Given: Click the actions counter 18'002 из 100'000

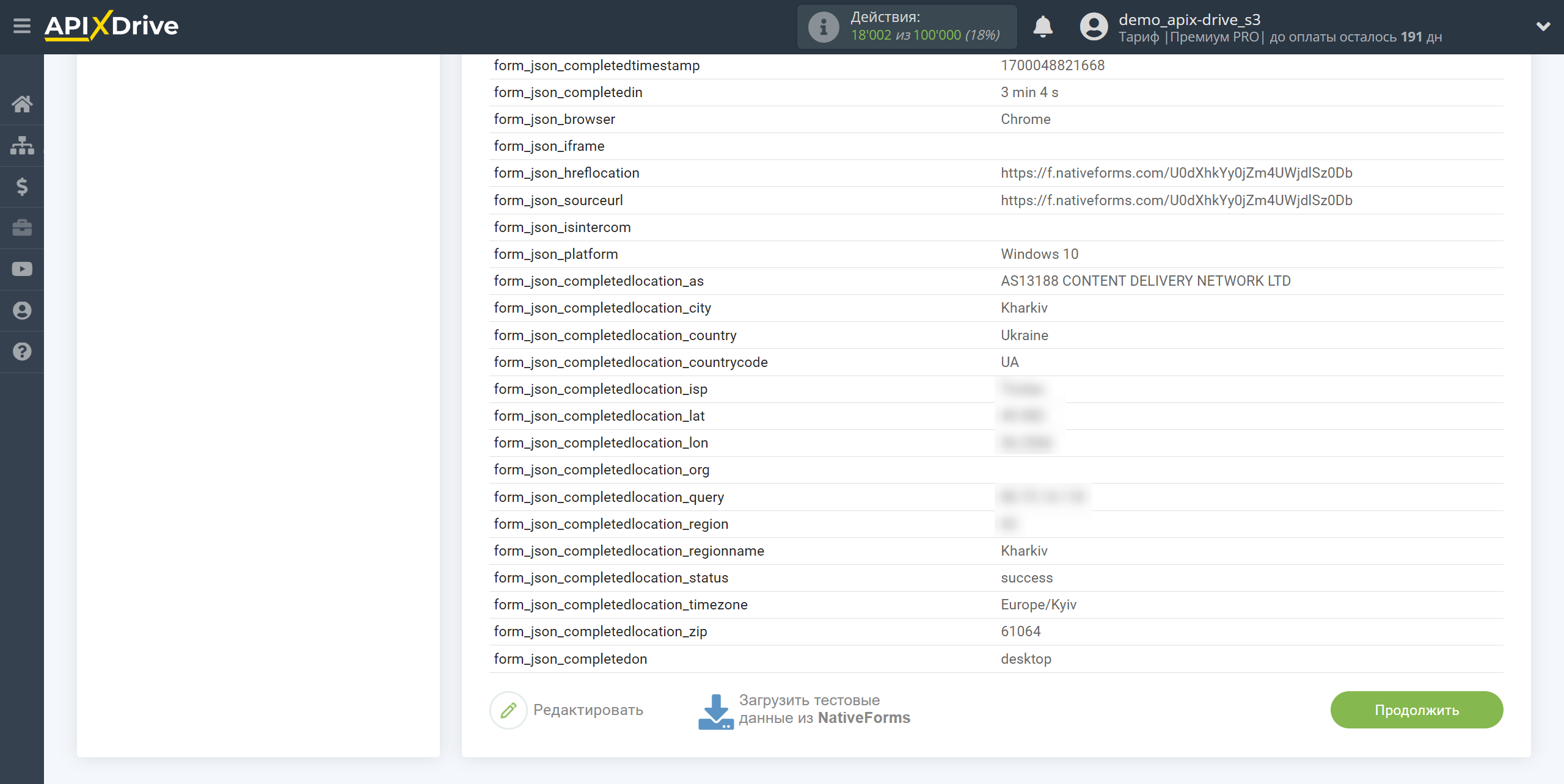Looking at the screenshot, I should [926, 35].
